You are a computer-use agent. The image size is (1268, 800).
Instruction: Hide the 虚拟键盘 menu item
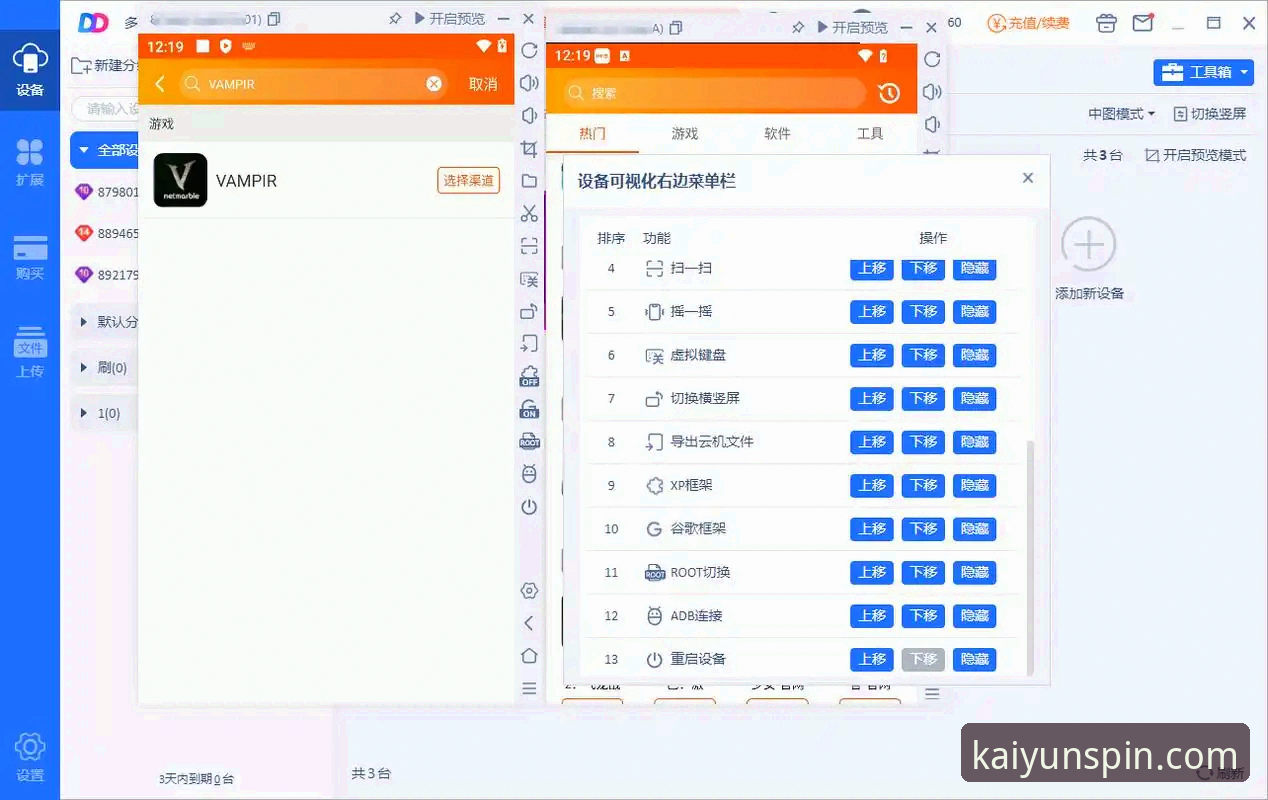click(x=974, y=355)
